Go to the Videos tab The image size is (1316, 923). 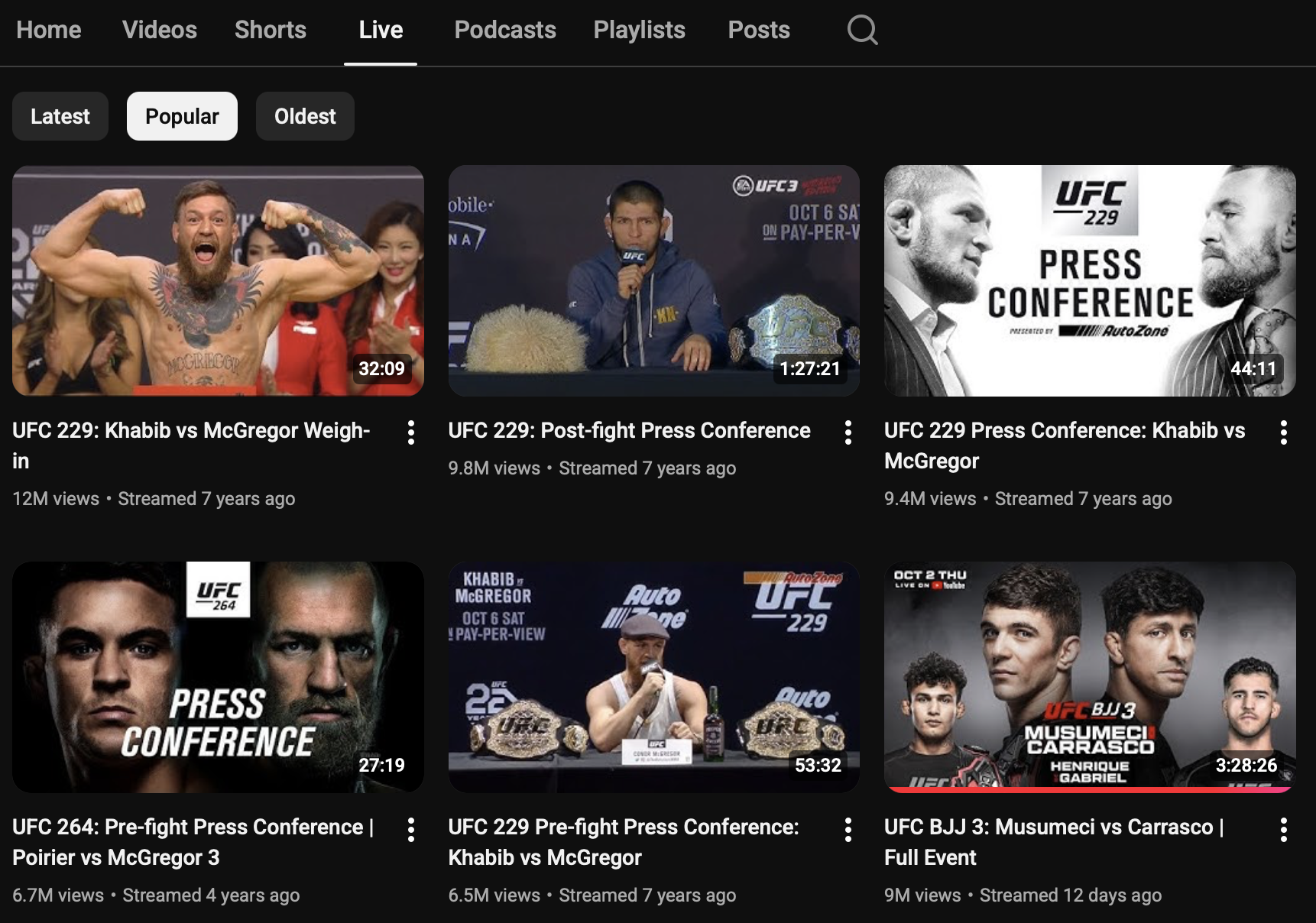click(x=160, y=30)
